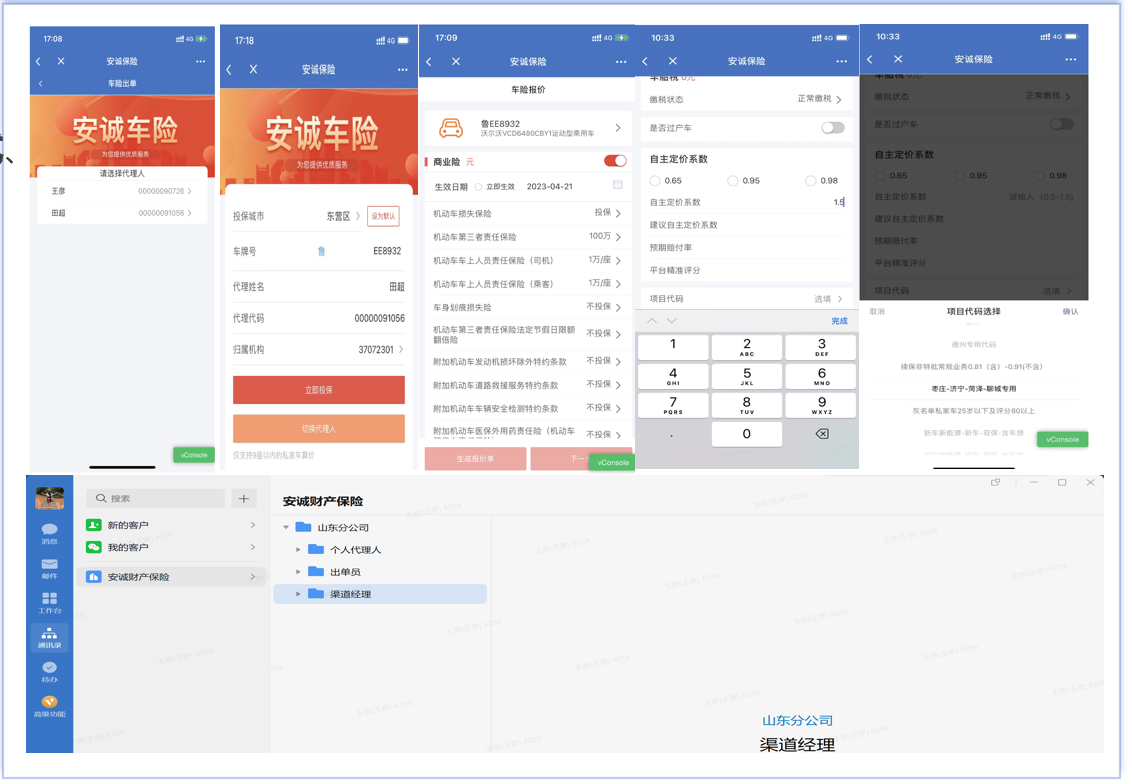This screenshot has height=784, width=1132.
Task: Tap the X icon in the 17:18 phone header
Action: click(253, 69)
